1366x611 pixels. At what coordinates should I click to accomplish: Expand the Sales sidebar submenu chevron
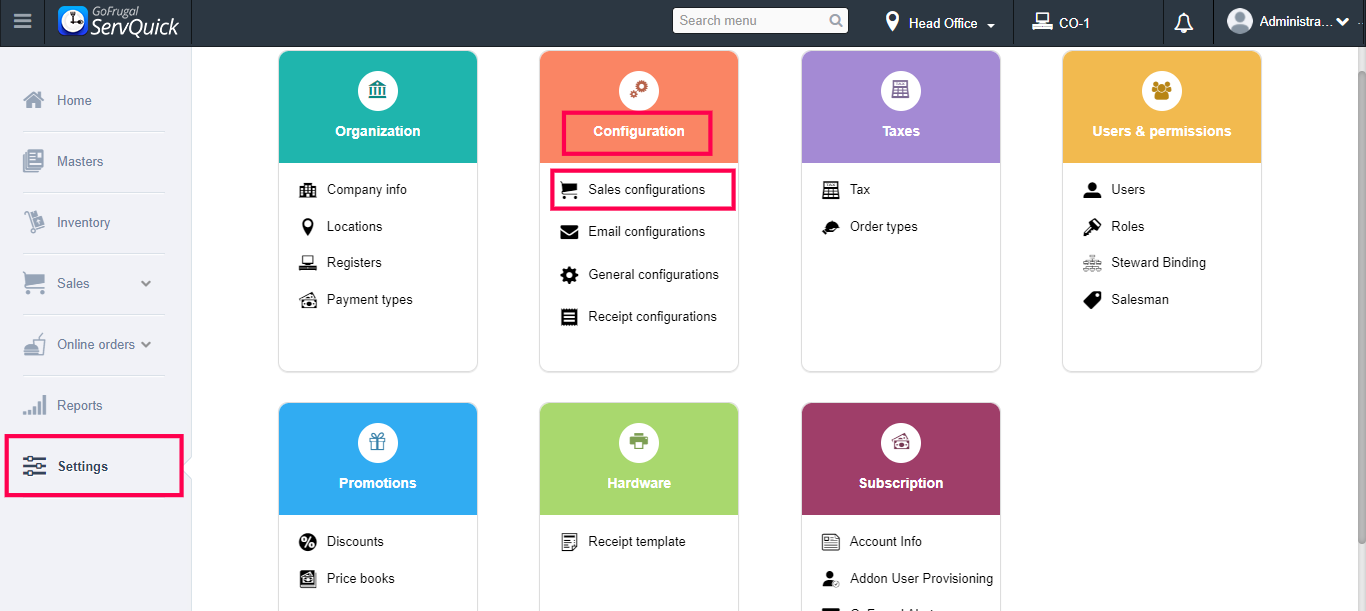(146, 284)
